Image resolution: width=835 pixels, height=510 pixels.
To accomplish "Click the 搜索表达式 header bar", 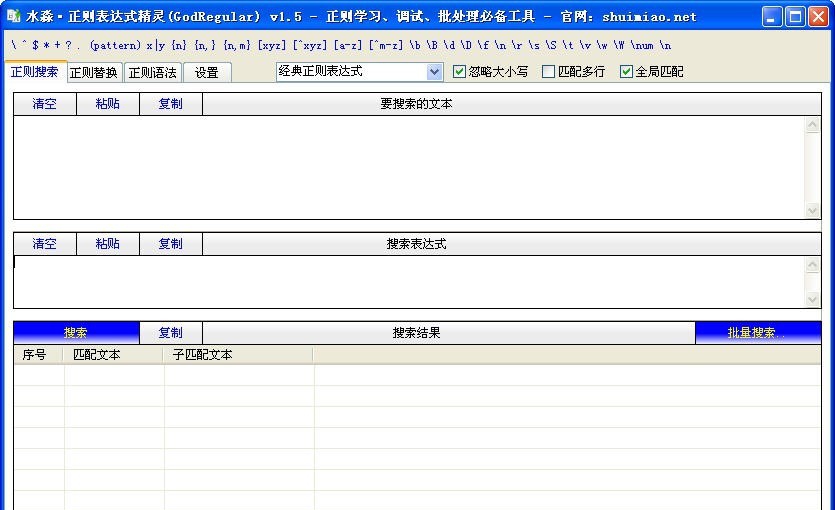I will pos(512,244).
